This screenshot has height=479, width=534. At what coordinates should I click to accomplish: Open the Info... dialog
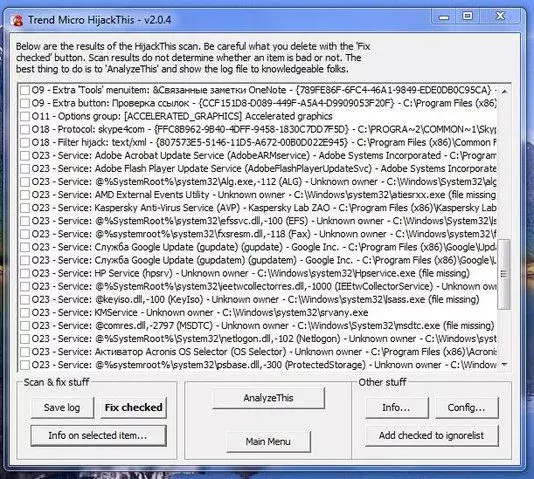pyautogui.click(x=396, y=408)
